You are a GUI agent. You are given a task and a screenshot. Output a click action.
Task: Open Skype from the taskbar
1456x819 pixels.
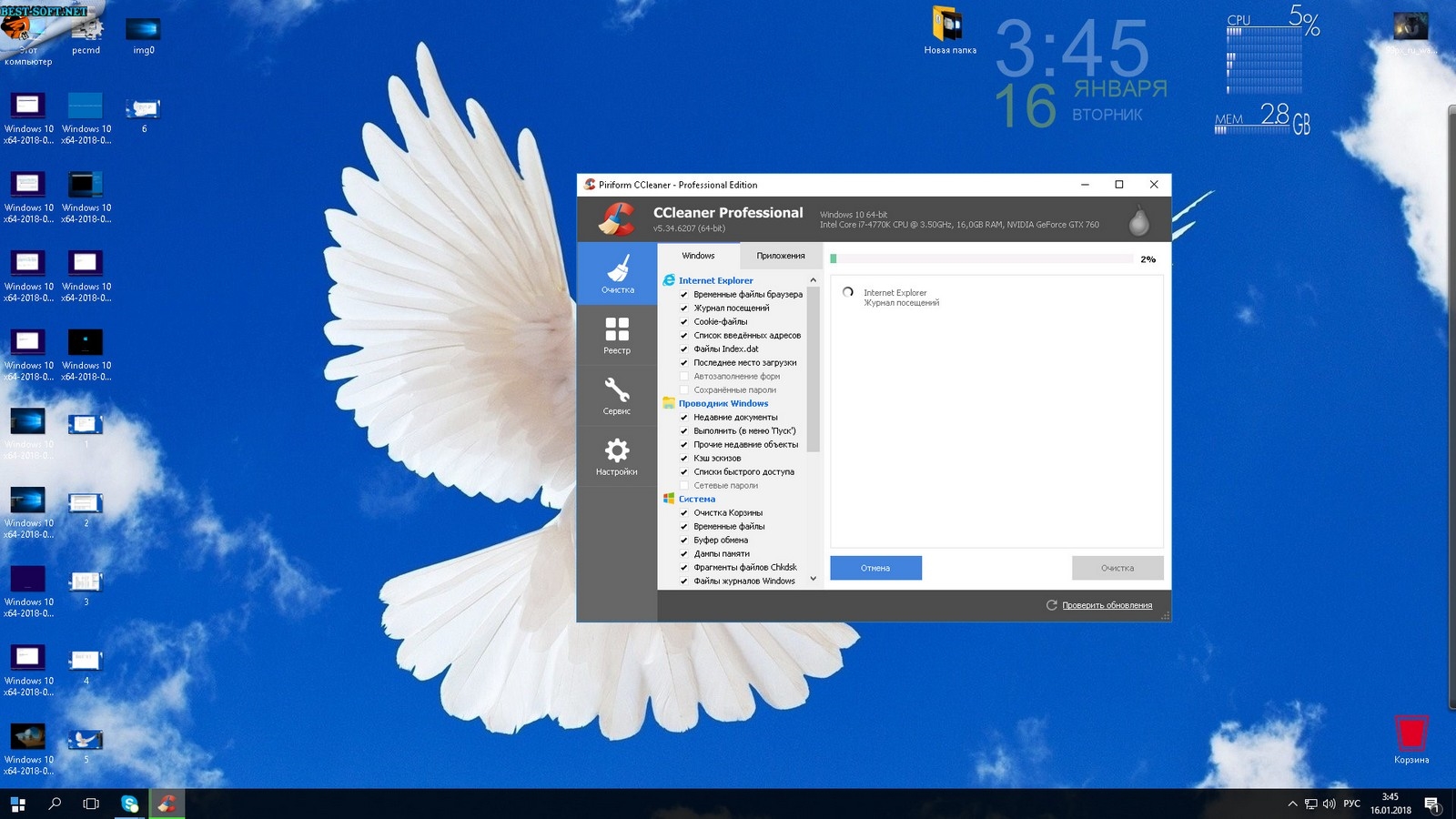tap(130, 804)
